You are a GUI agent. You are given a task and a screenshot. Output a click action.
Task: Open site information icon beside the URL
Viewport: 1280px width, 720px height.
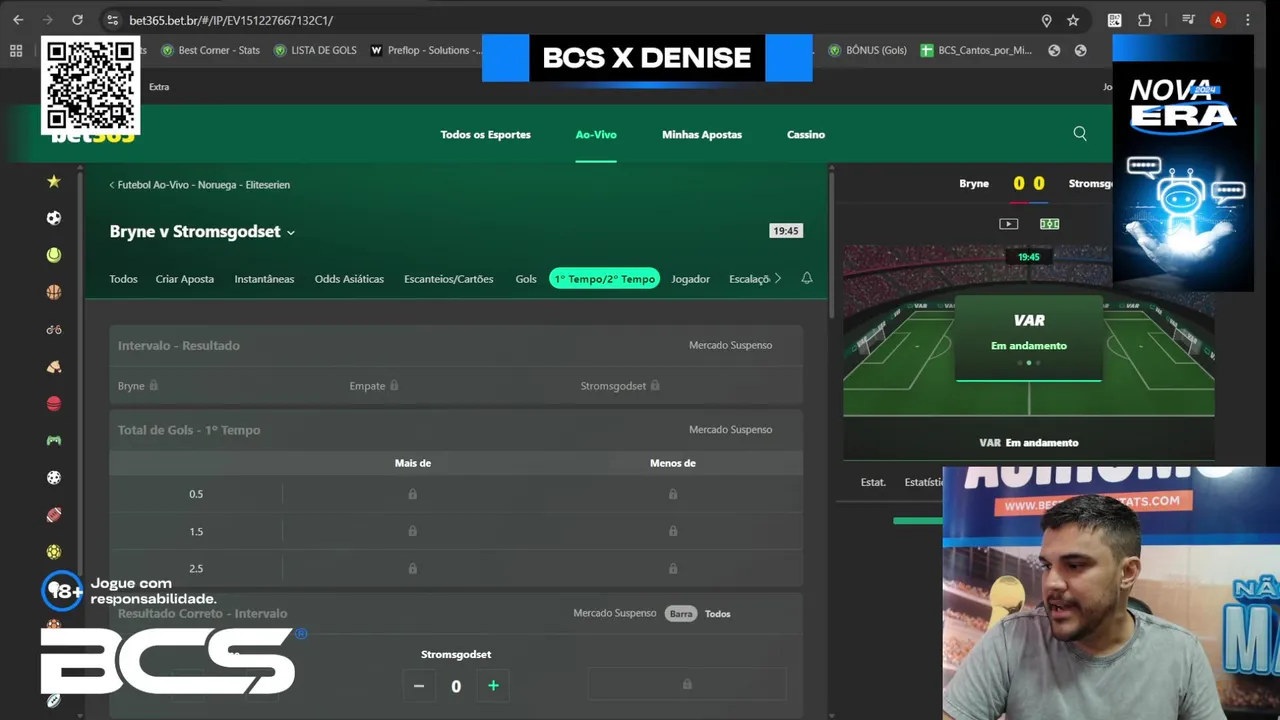tap(113, 20)
